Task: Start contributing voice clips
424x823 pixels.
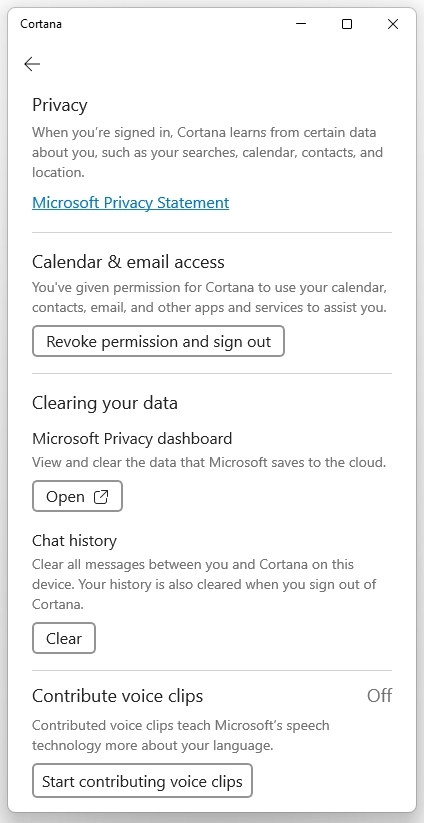Action: tap(142, 781)
